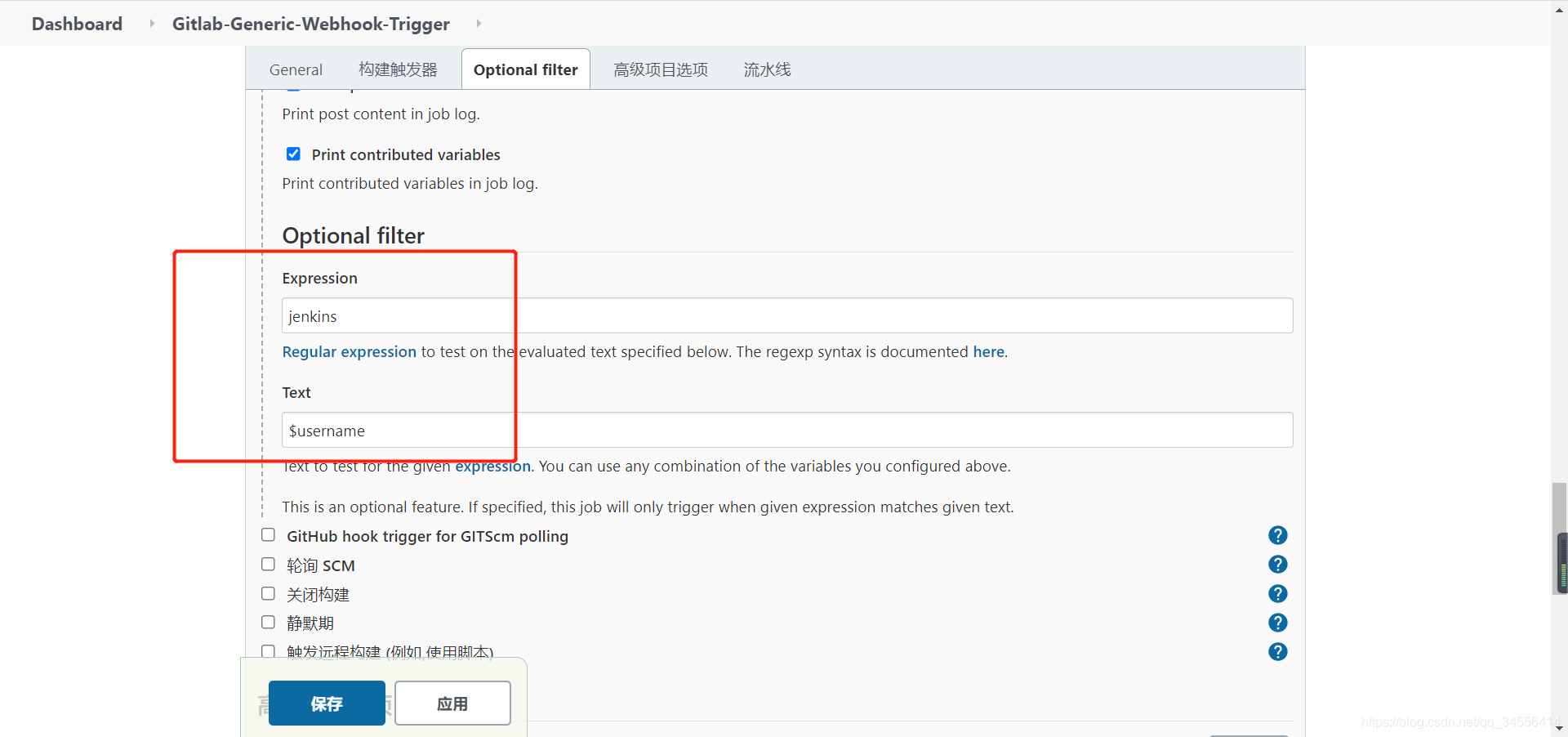Open the 'expression' link under Text field
The image size is (1568, 737).
coord(492,467)
